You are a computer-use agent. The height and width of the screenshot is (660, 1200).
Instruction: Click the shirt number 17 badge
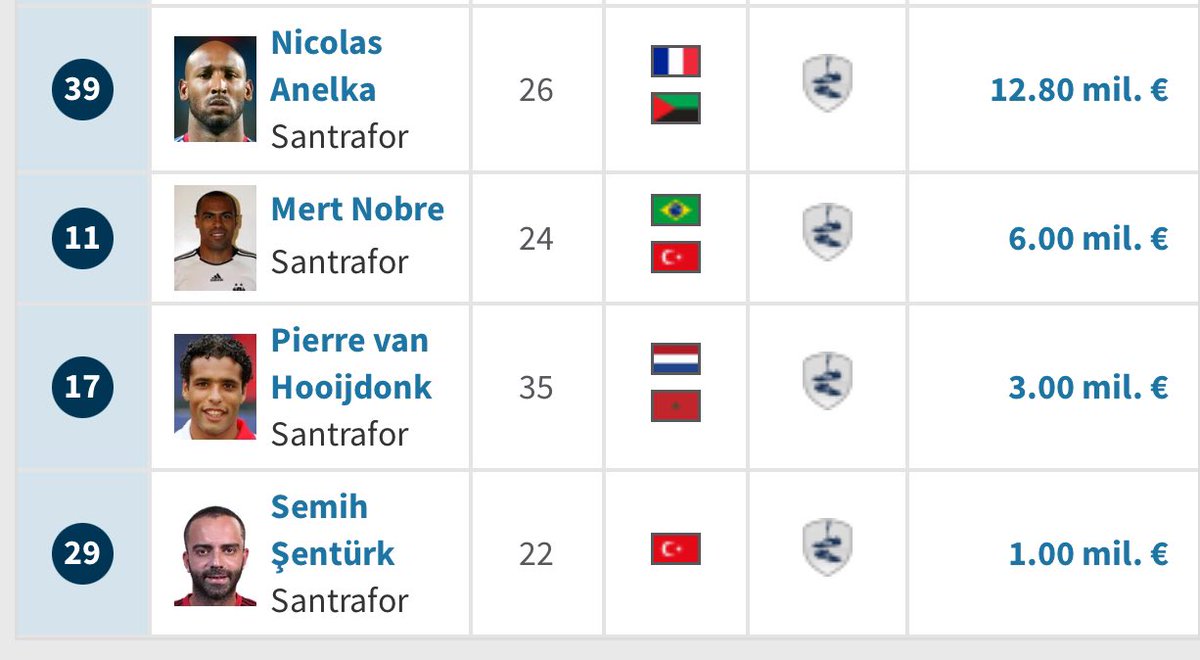82,387
